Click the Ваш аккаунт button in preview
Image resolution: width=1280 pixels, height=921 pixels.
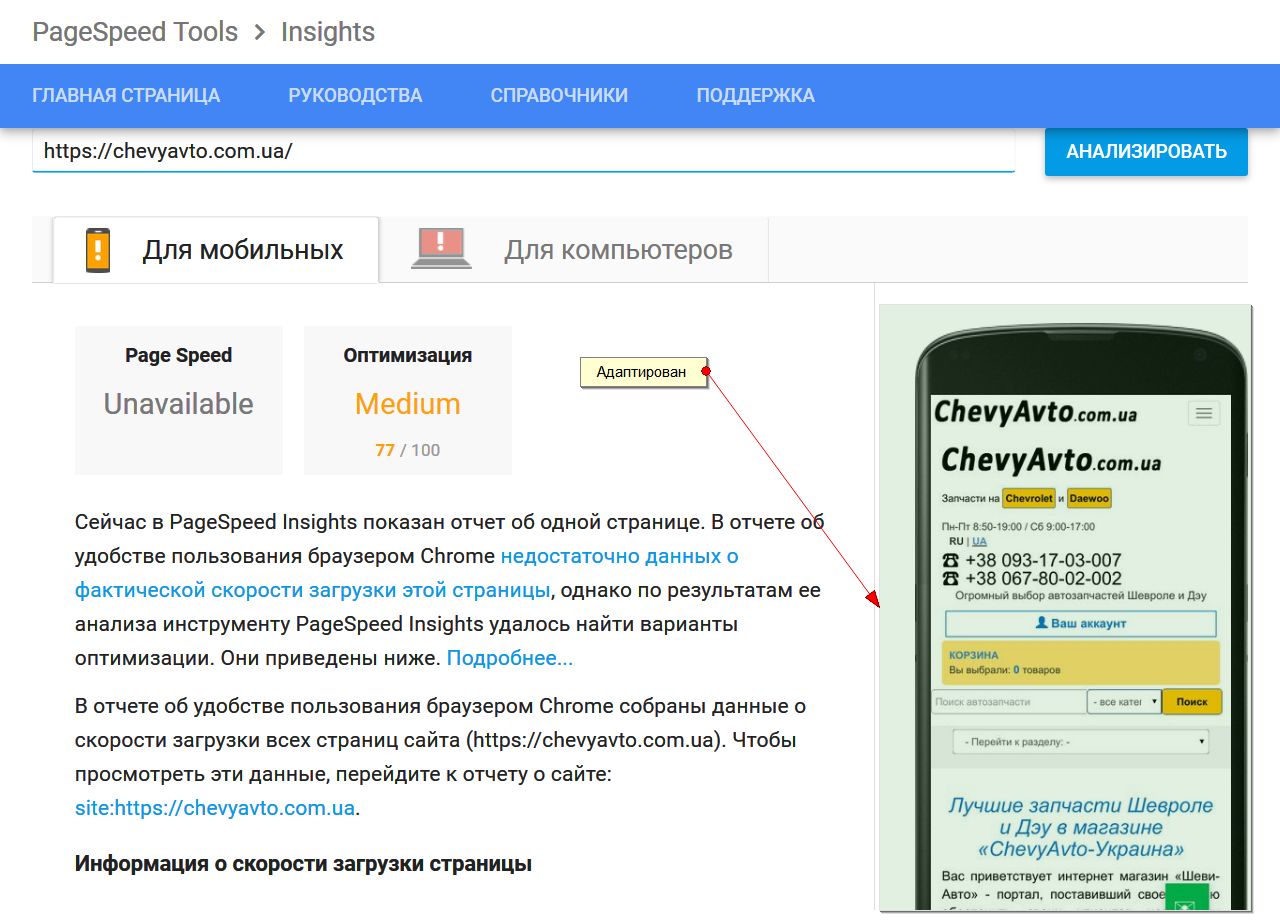(1081, 623)
